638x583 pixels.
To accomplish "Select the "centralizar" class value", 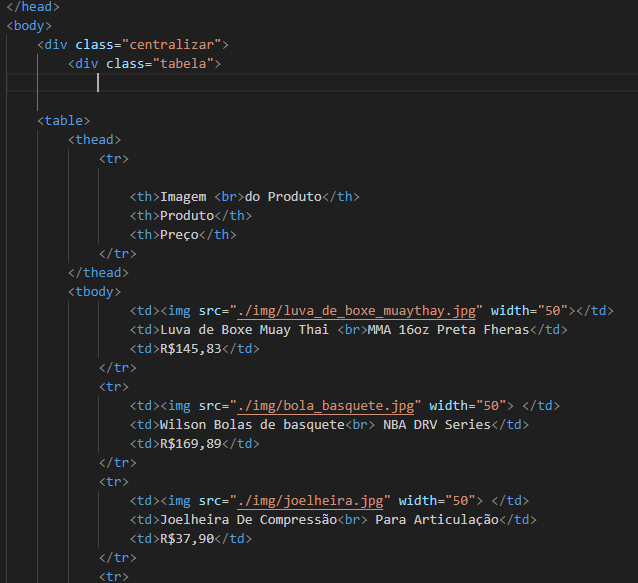I will (x=171, y=45).
